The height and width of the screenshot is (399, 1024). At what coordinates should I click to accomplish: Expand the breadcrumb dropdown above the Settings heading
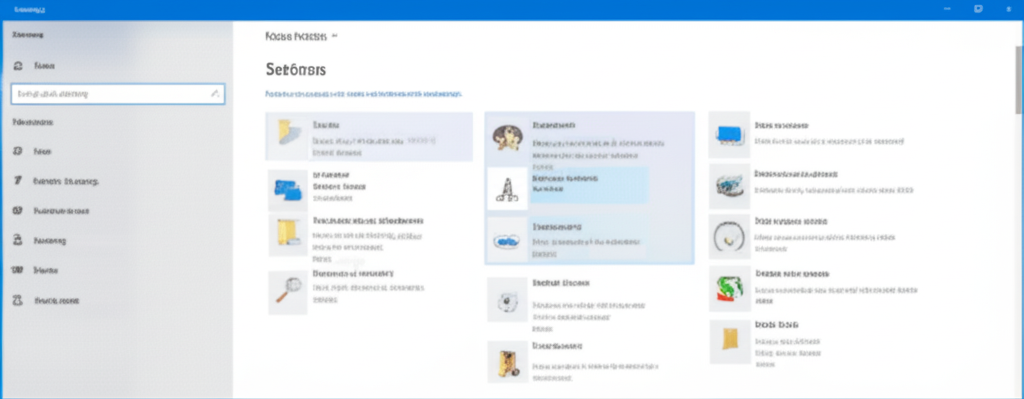[334, 37]
